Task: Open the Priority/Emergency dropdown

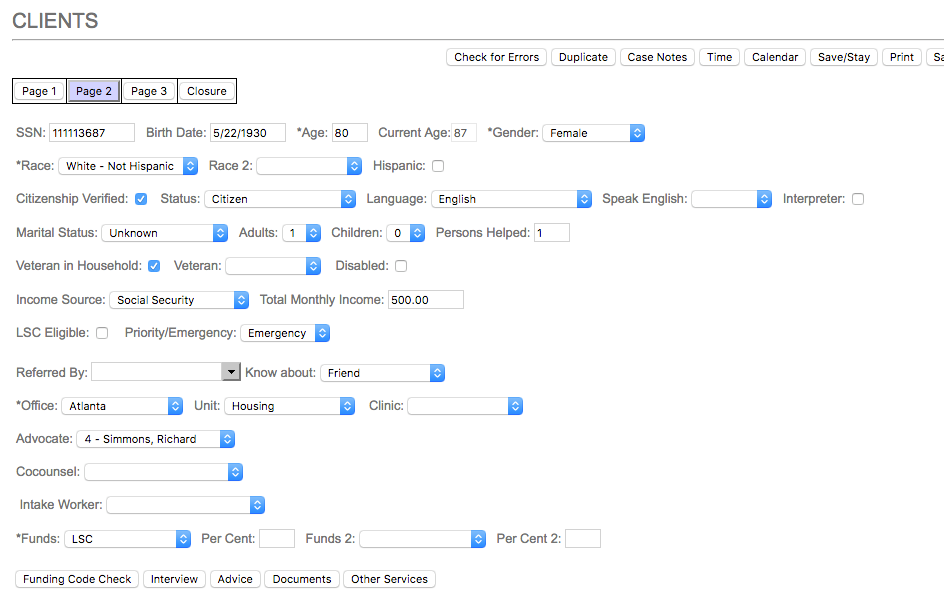Action: (x=285, y=333)
